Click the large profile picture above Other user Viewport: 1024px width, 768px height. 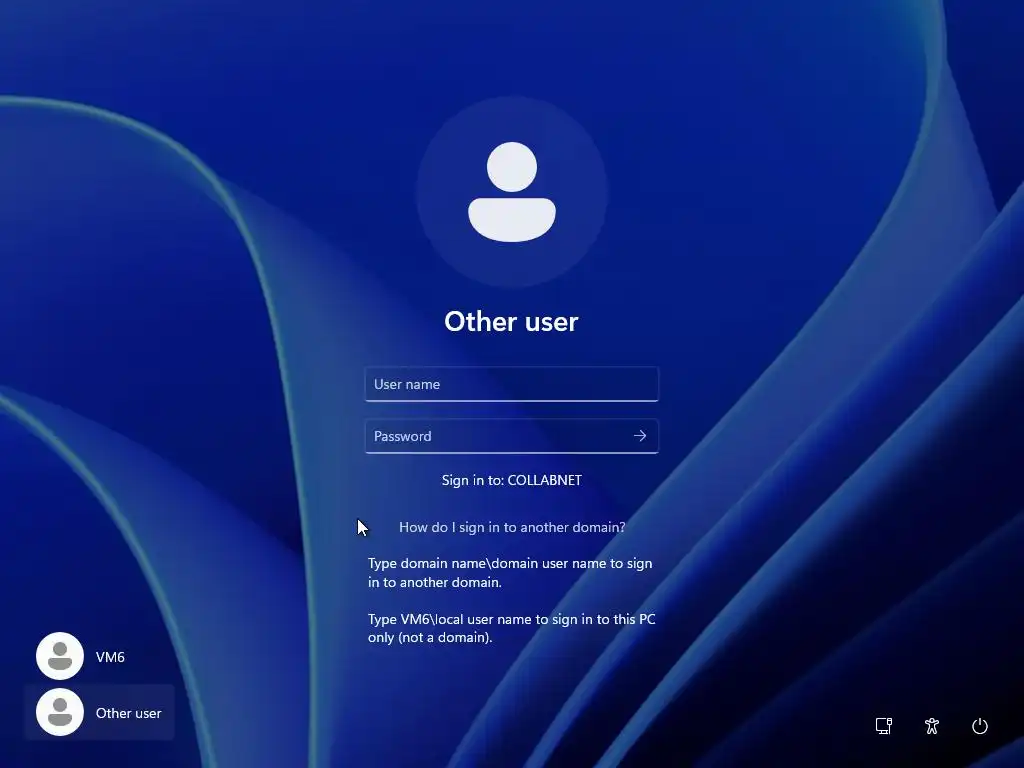point(512,191)
